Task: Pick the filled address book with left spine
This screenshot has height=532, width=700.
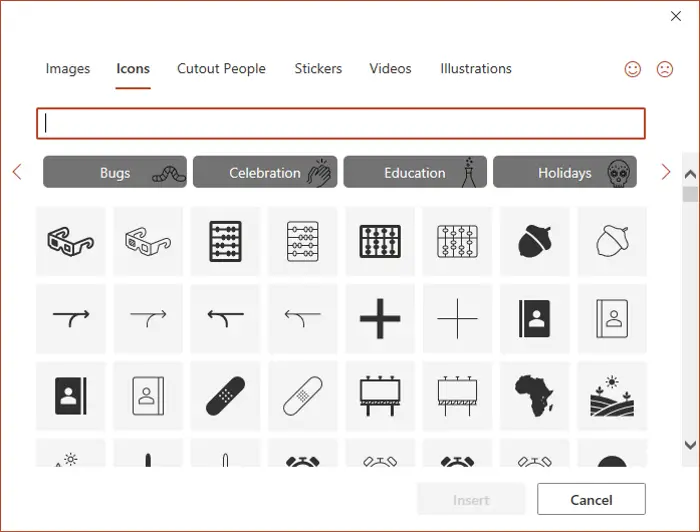Action: (x=535, y=319)
